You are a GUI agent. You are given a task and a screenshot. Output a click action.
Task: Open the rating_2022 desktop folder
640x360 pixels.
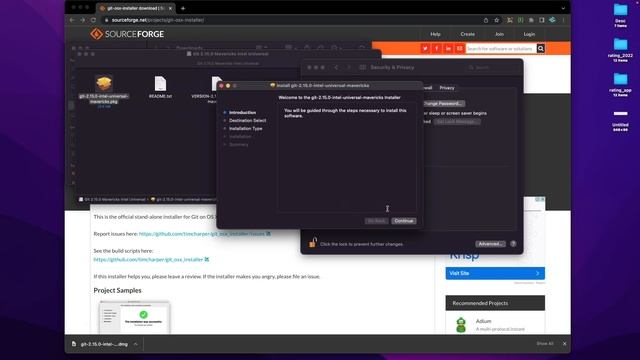620,50
